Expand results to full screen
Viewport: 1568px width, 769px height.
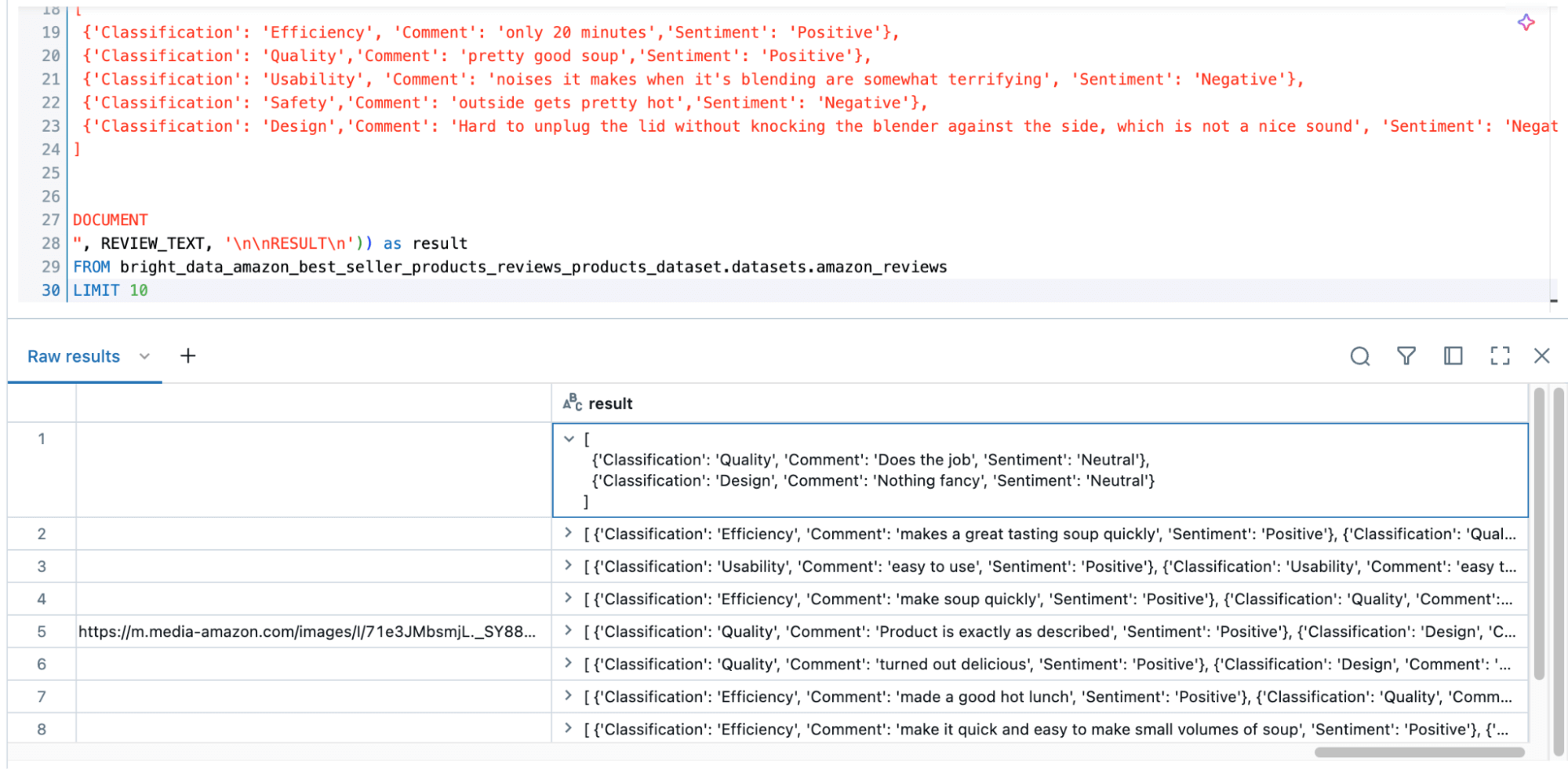tap(1499, 356)
